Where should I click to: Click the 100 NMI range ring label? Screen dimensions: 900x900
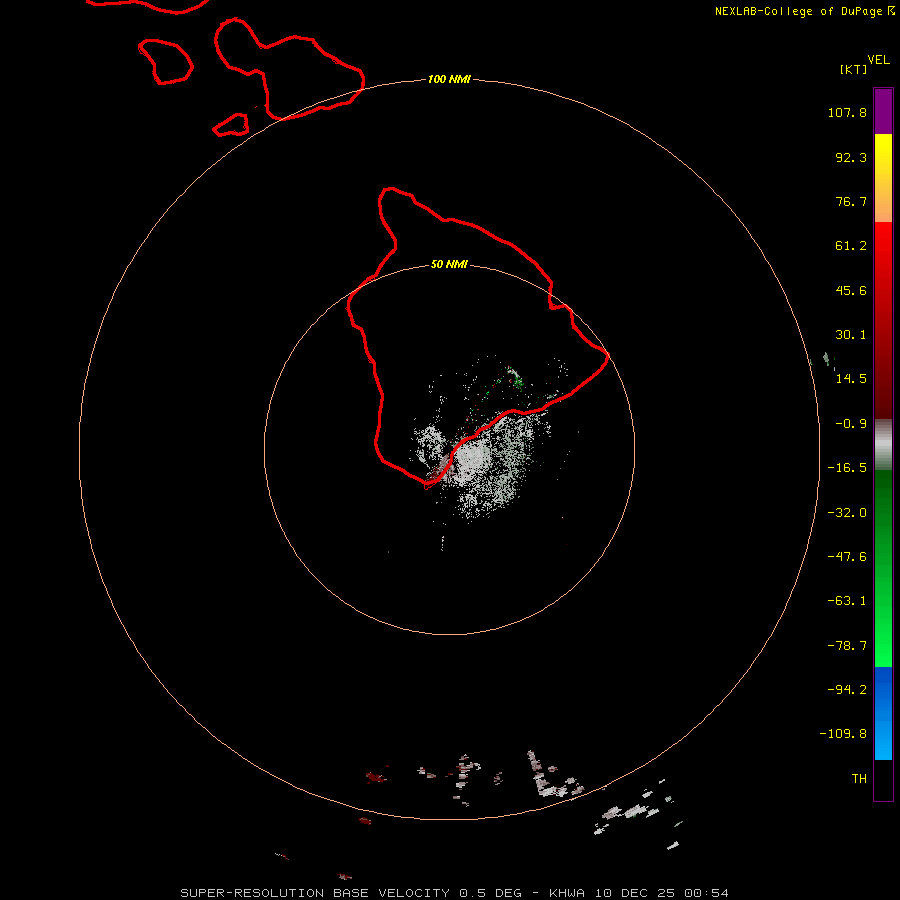(449, 79)
